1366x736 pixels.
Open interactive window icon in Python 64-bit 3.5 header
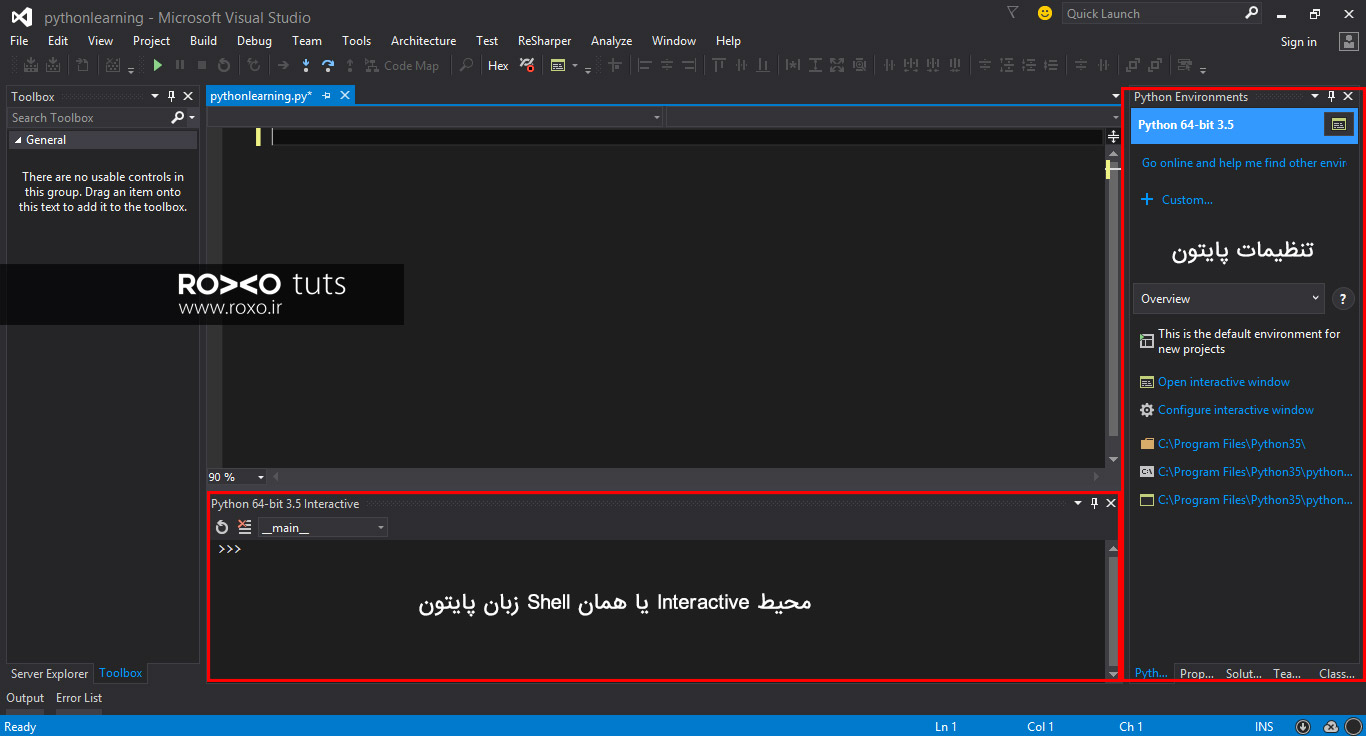(1339, 125)
